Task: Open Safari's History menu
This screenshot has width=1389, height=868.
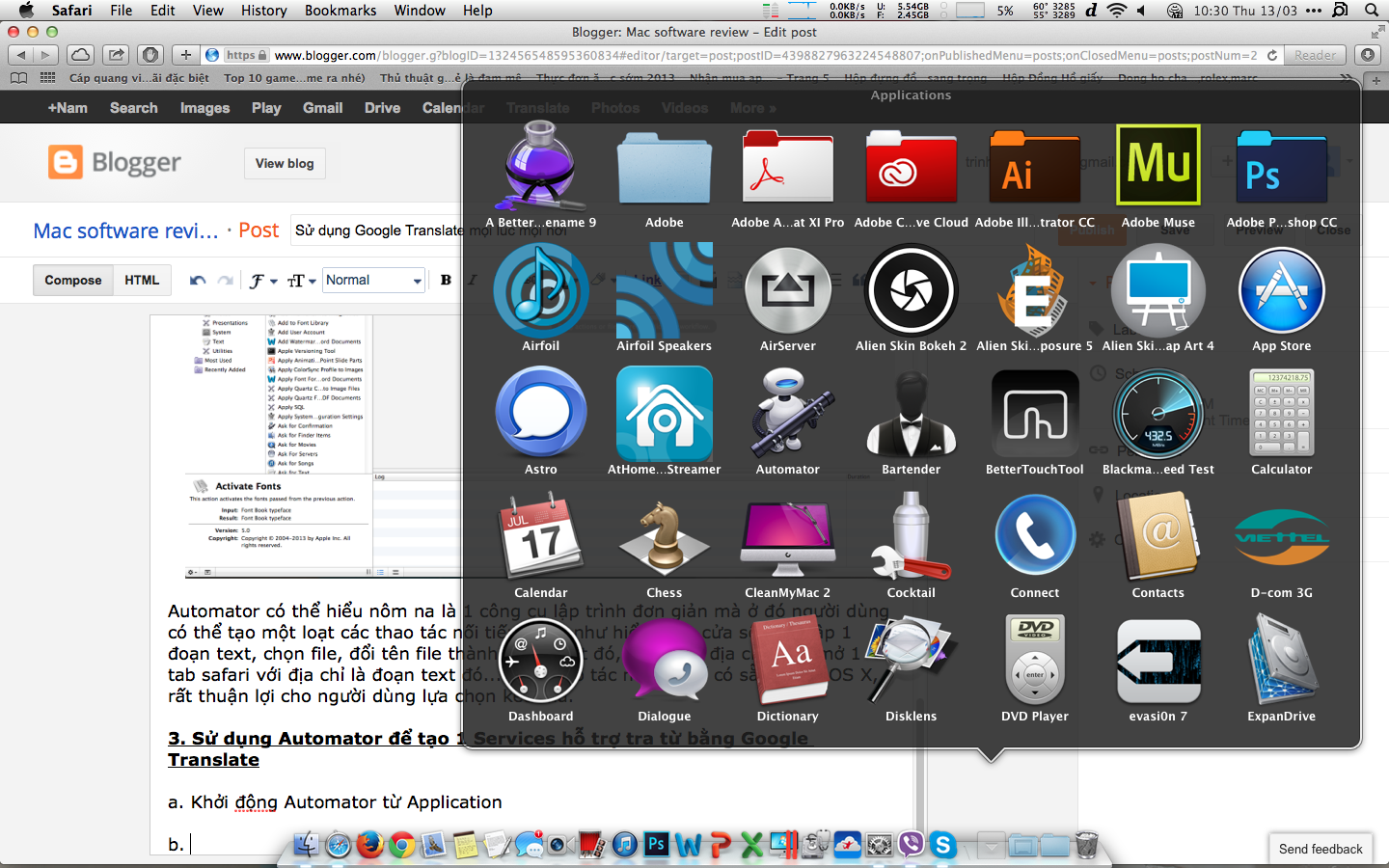Action: pos(264,10)
